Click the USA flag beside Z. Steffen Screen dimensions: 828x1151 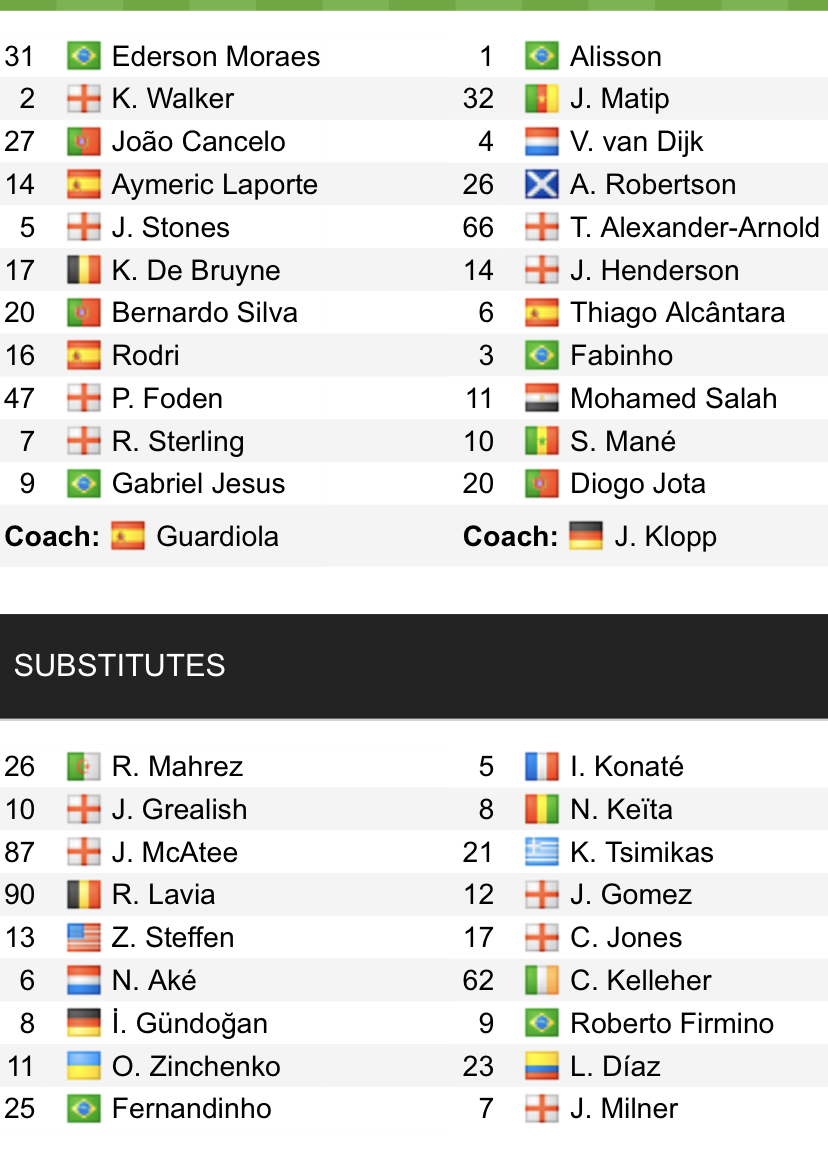click(83, 938)
